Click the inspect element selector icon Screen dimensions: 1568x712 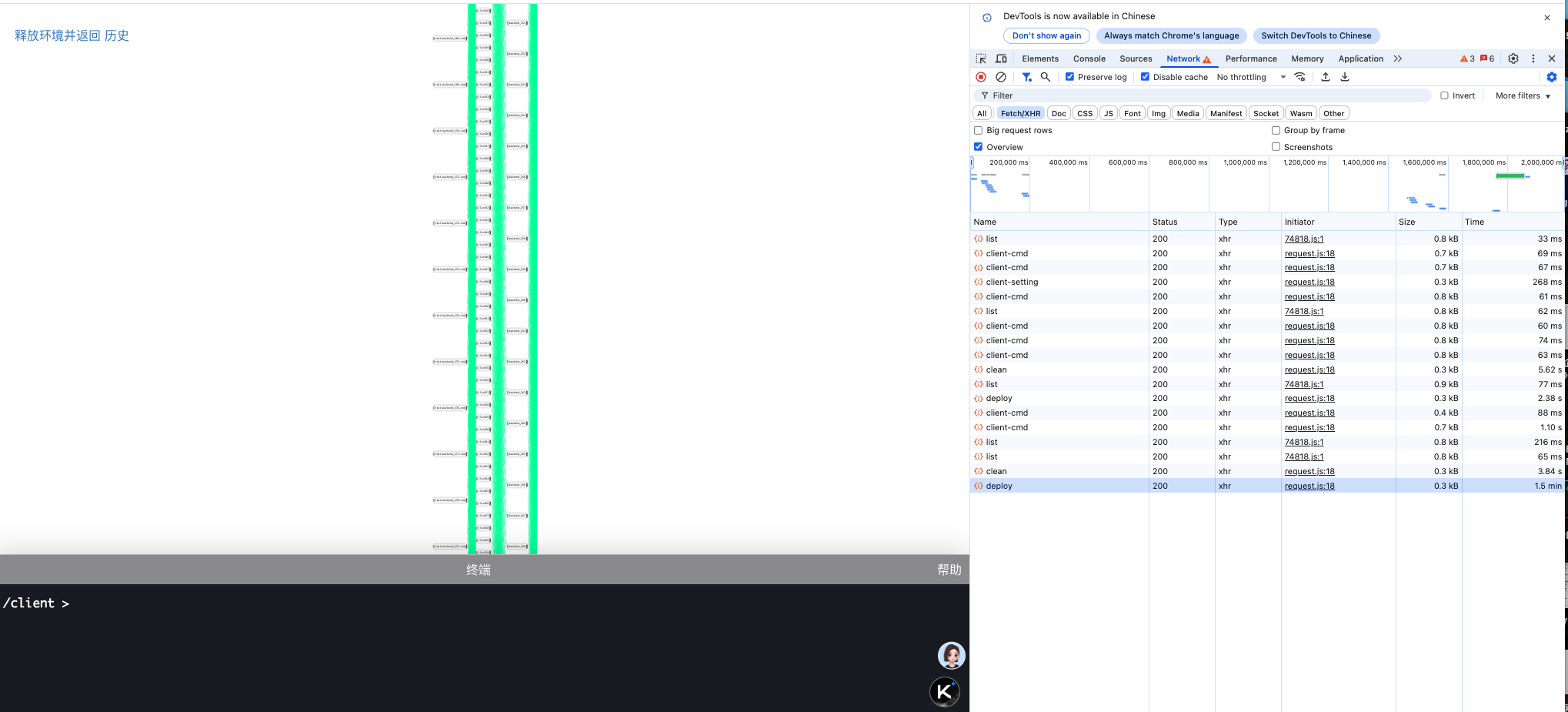[981, 58]
